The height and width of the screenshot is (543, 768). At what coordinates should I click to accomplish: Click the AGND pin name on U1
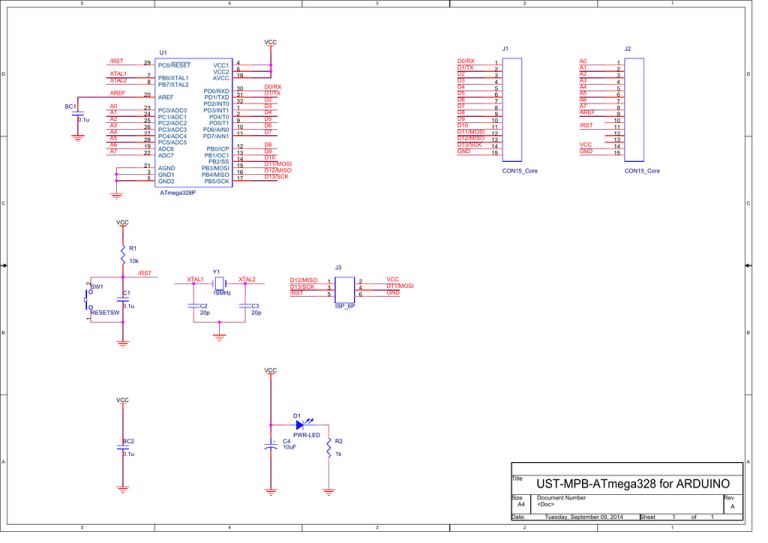tap(167, 168)
